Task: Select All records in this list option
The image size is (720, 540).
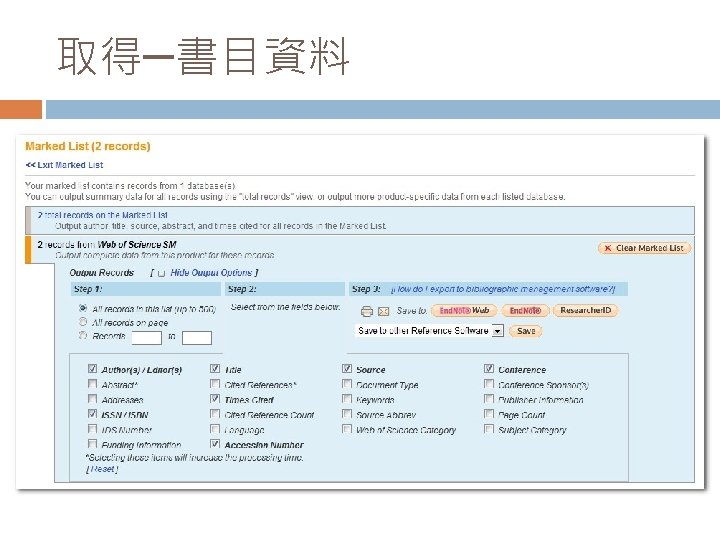Action: pos(83,308)
